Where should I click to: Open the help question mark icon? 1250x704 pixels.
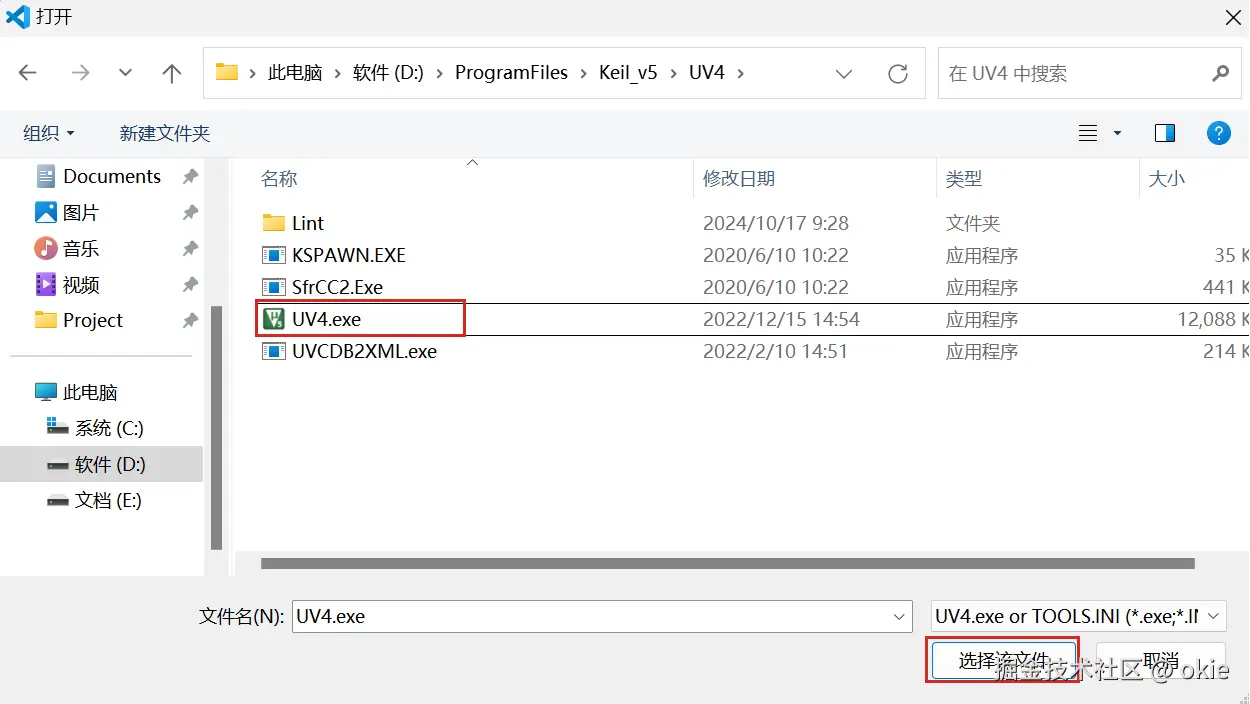(x=1218, y=133)
